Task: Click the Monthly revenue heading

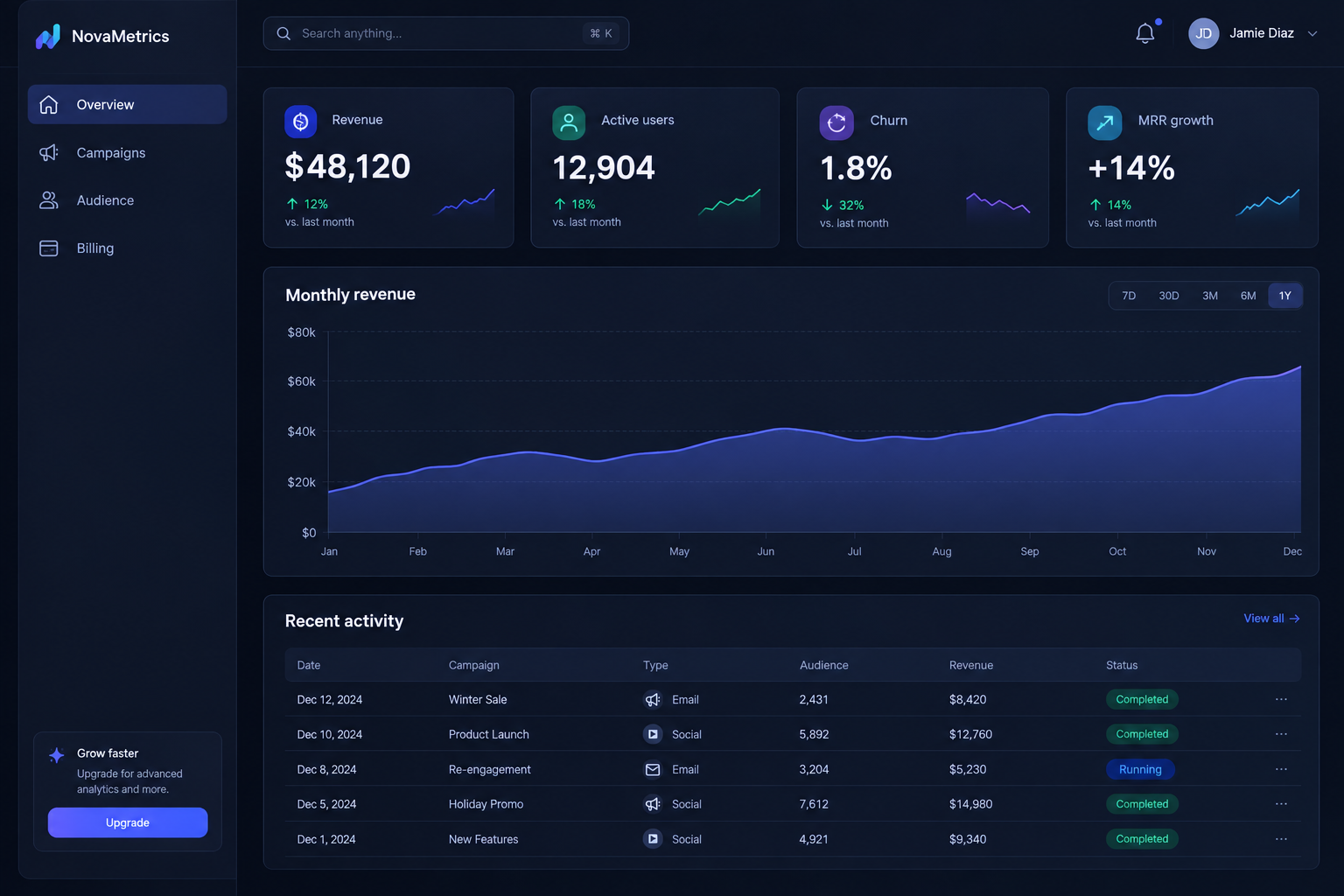Action: click(x=350, y=295)
